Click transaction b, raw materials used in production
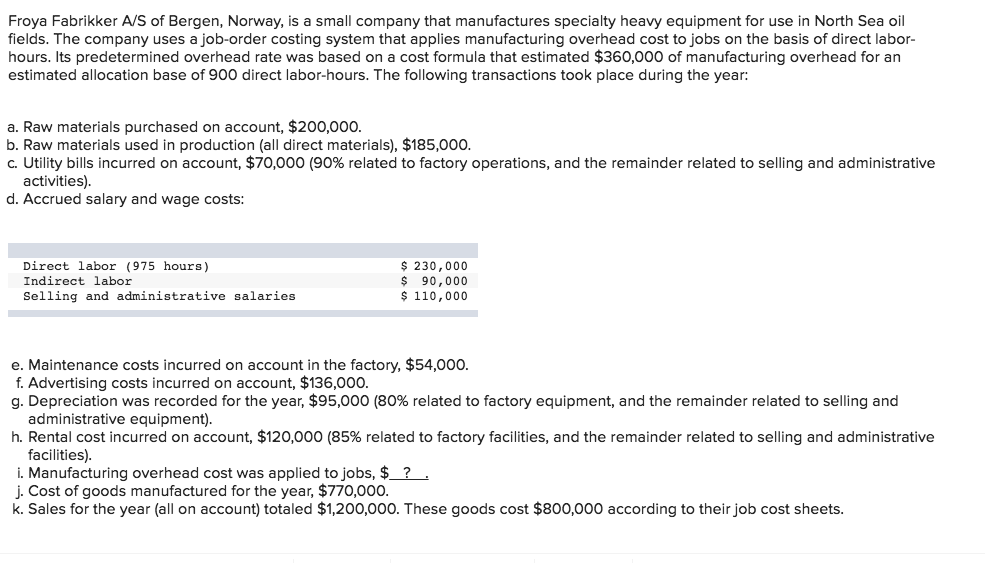 [x=238, y=145]
